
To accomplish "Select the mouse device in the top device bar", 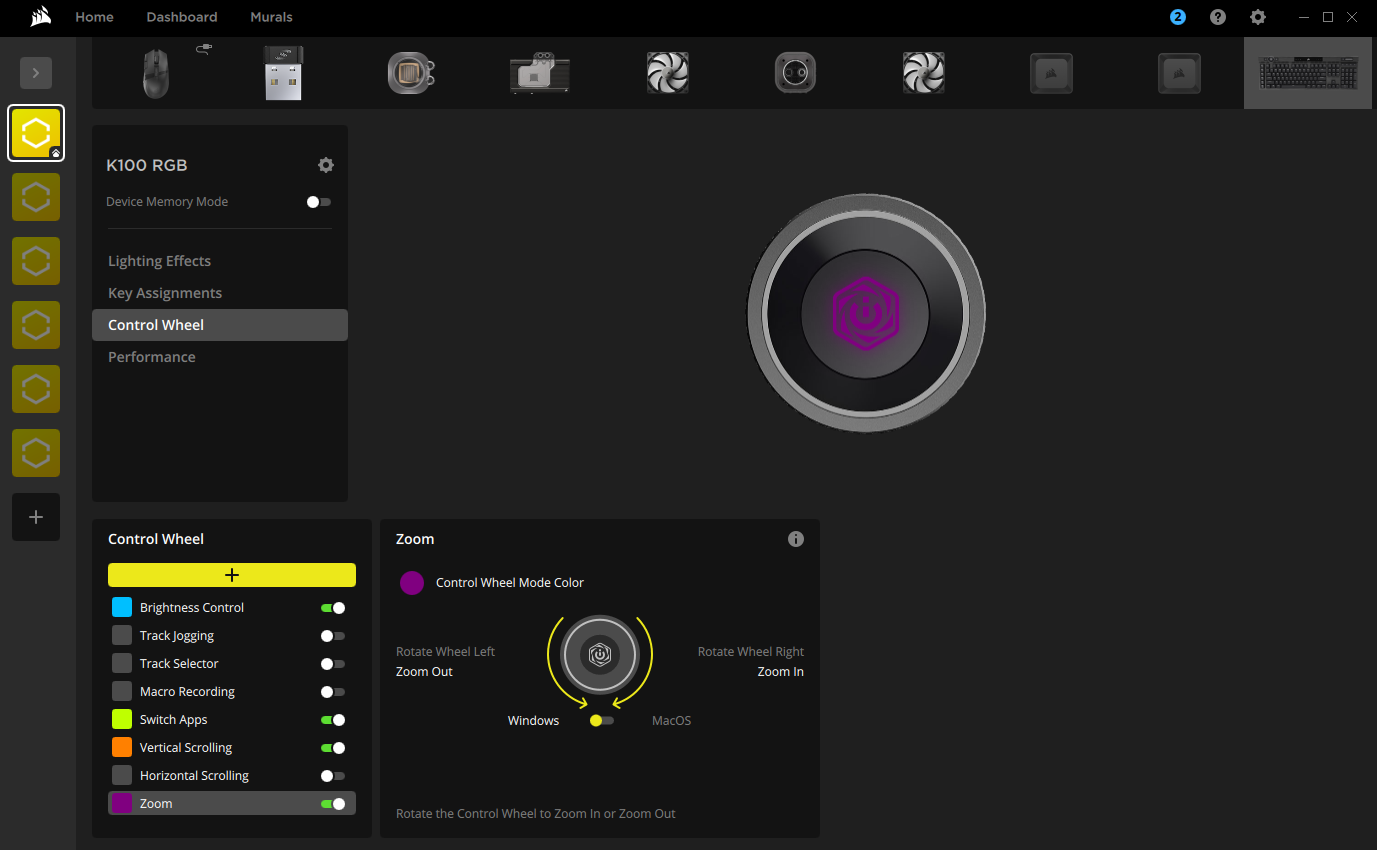I will coord(155,72).
